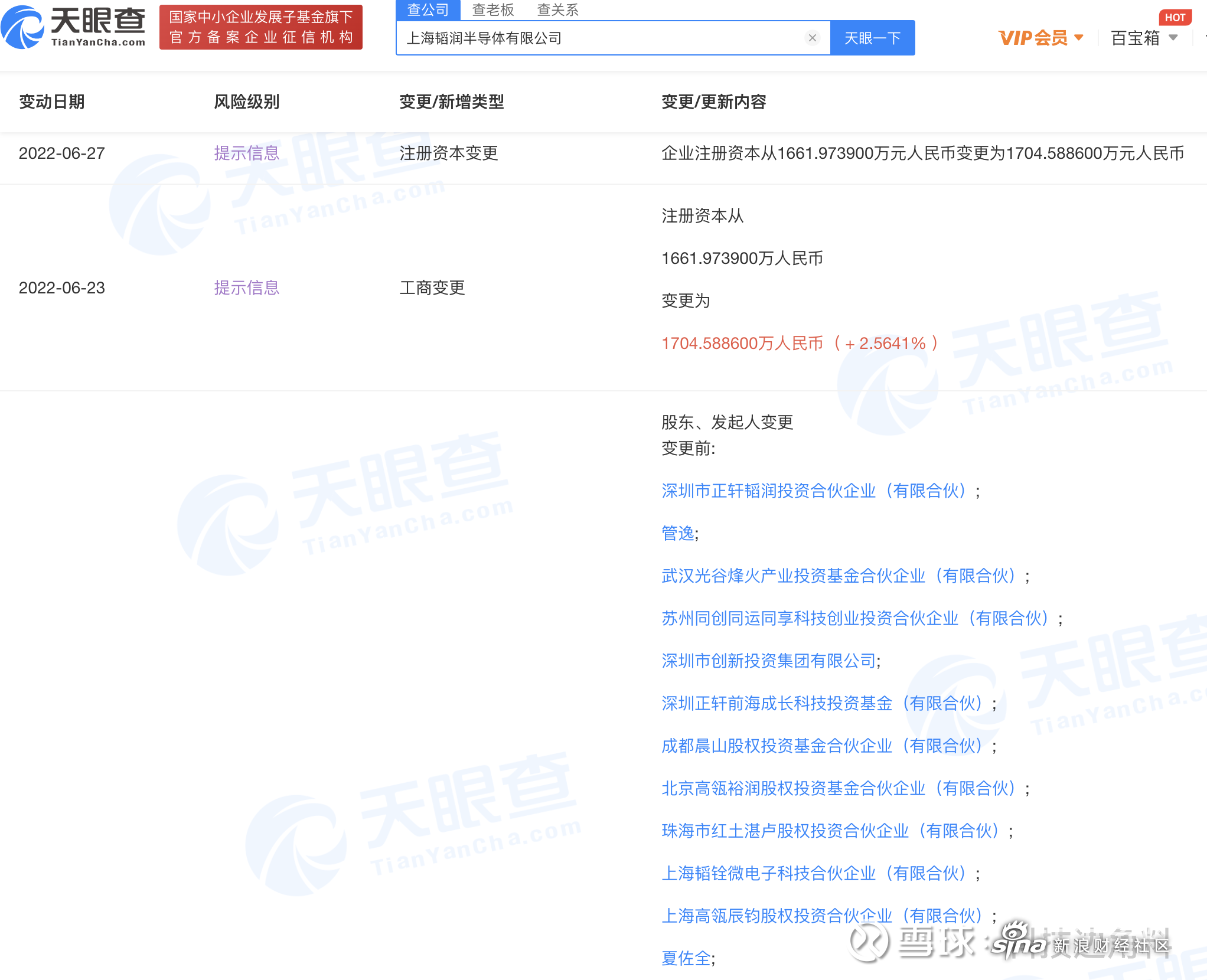Click the HOT badge above 百宝箱
The height and width of the screenshot is (980, 1207).
click(1175, 18)
